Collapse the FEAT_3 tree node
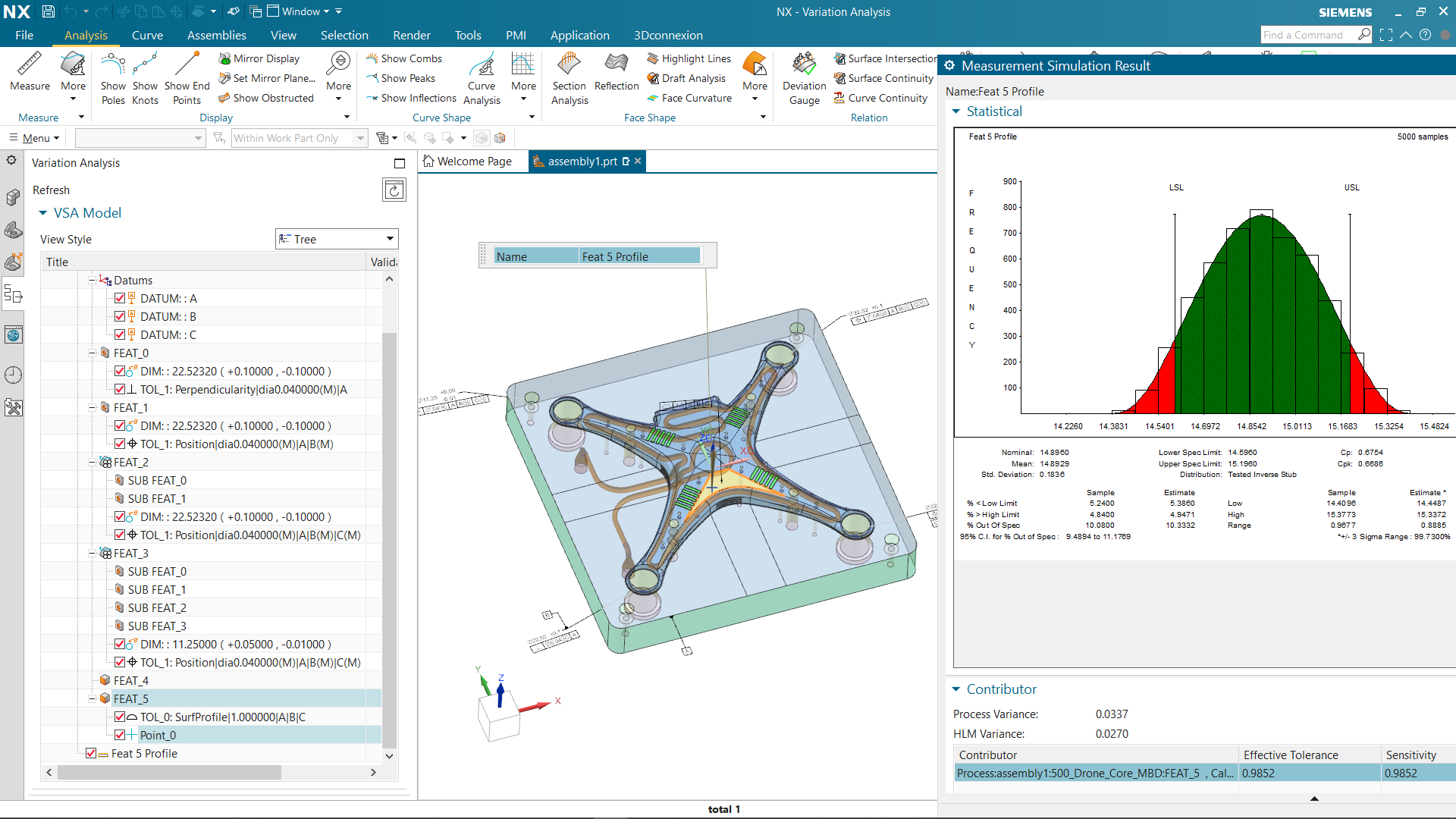 point(91,553)
